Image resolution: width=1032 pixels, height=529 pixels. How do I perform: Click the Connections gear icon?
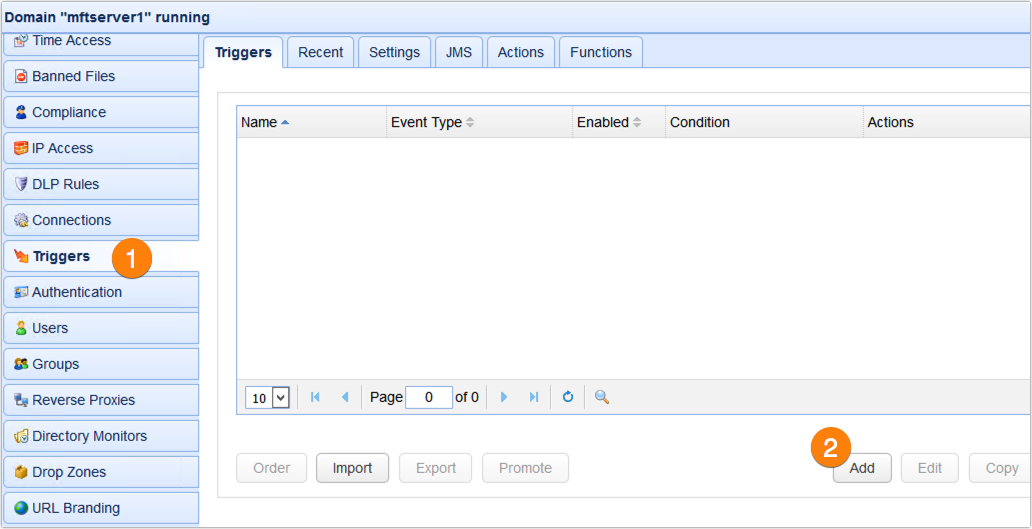[21, 220]
